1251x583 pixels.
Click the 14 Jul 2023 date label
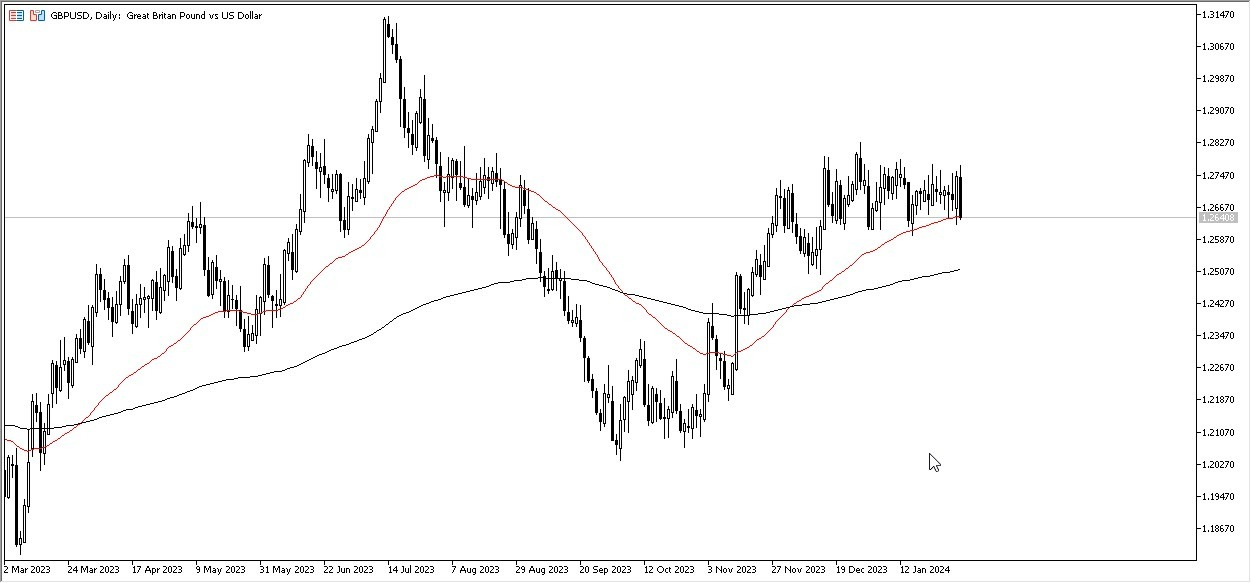click(x=411, y=570)
